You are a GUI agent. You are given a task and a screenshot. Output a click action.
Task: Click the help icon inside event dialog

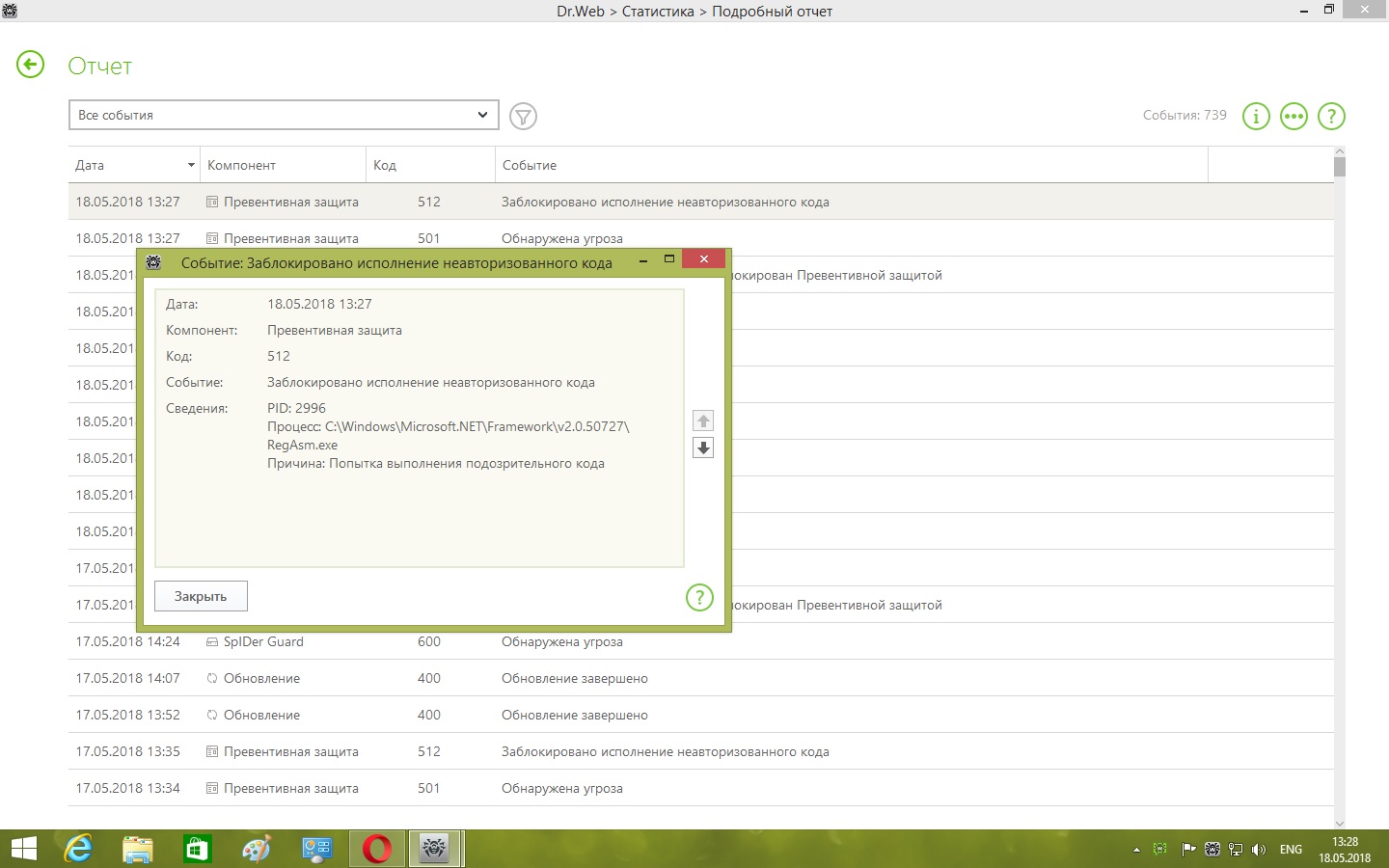699,597
